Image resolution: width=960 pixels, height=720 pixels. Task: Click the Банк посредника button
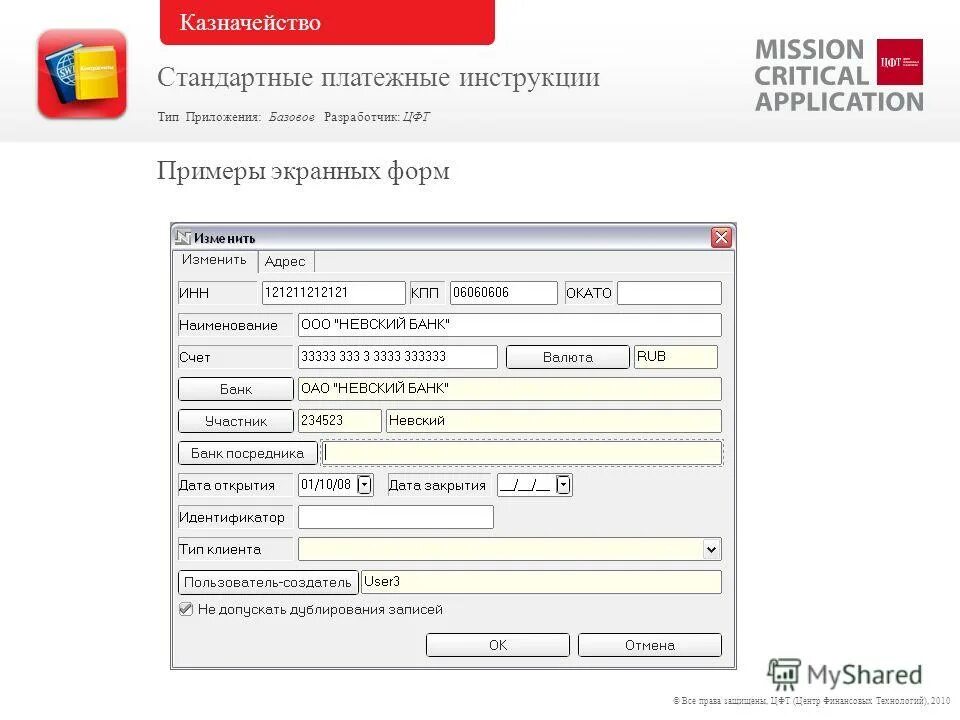coord(246,452)
